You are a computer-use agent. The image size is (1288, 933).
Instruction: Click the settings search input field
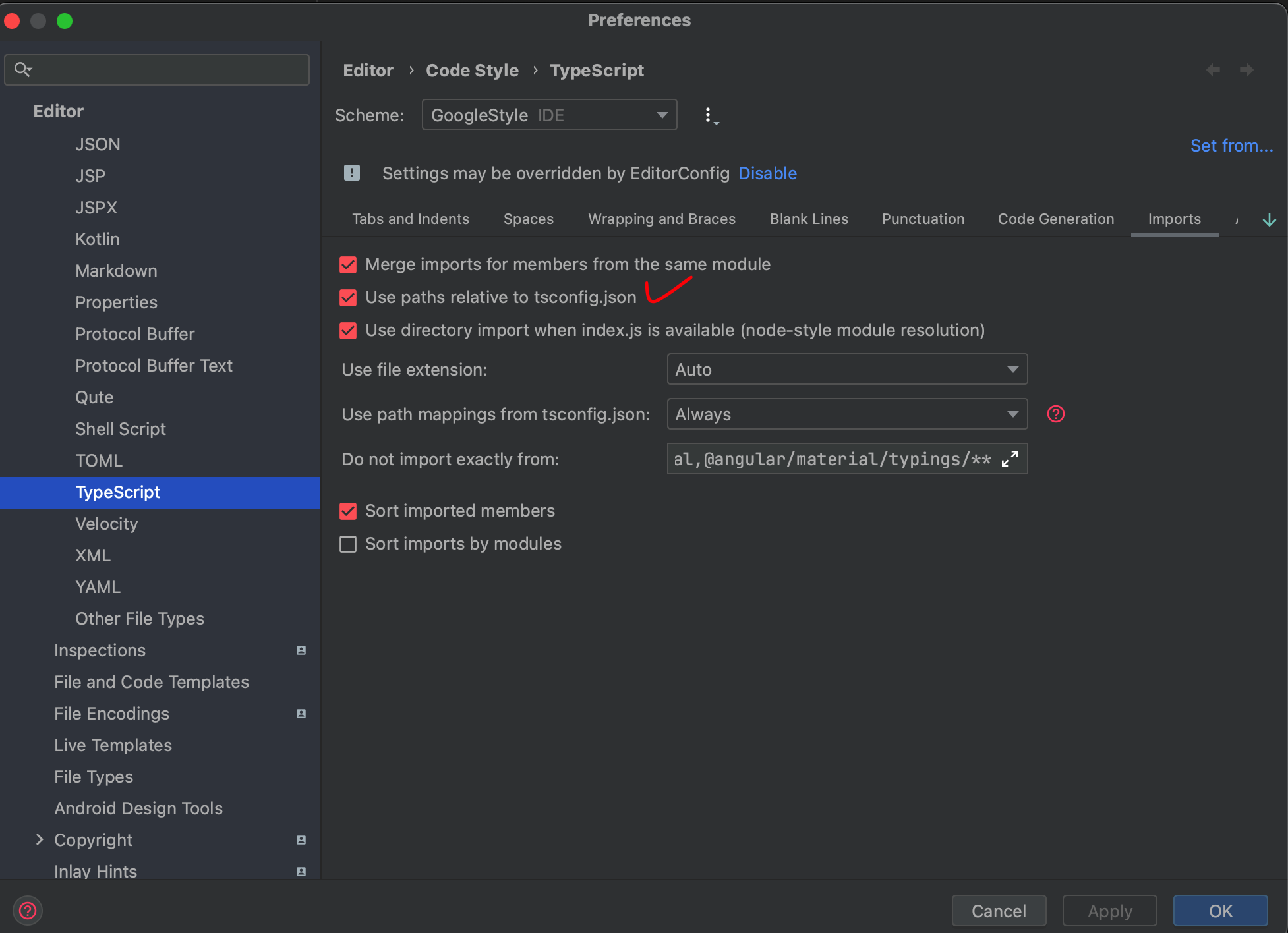165,69
